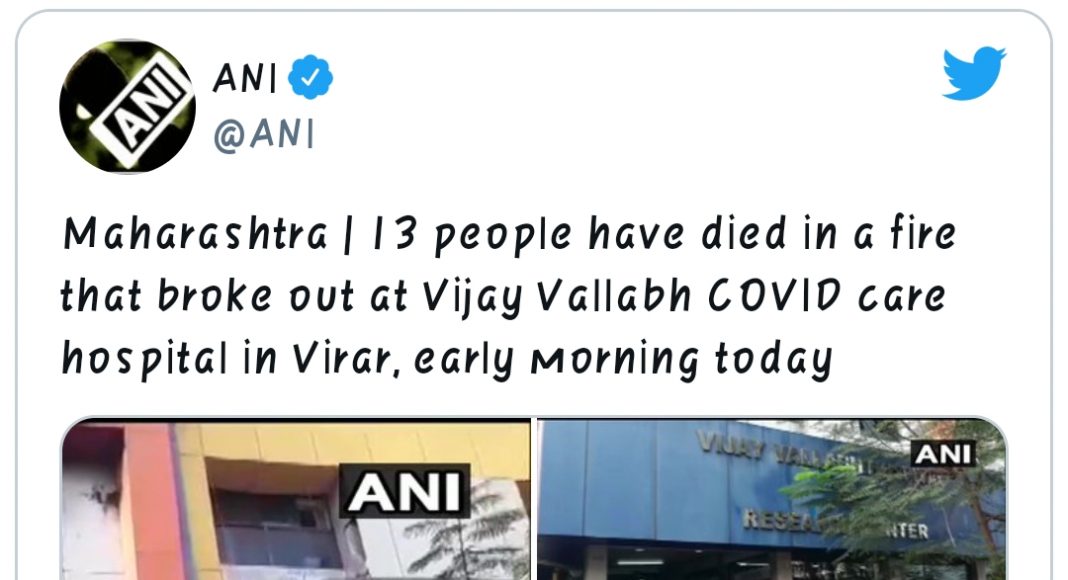Screen dimensions: 1068x580
Task: Click the Twitter bird logo
Action: point(973,75)
